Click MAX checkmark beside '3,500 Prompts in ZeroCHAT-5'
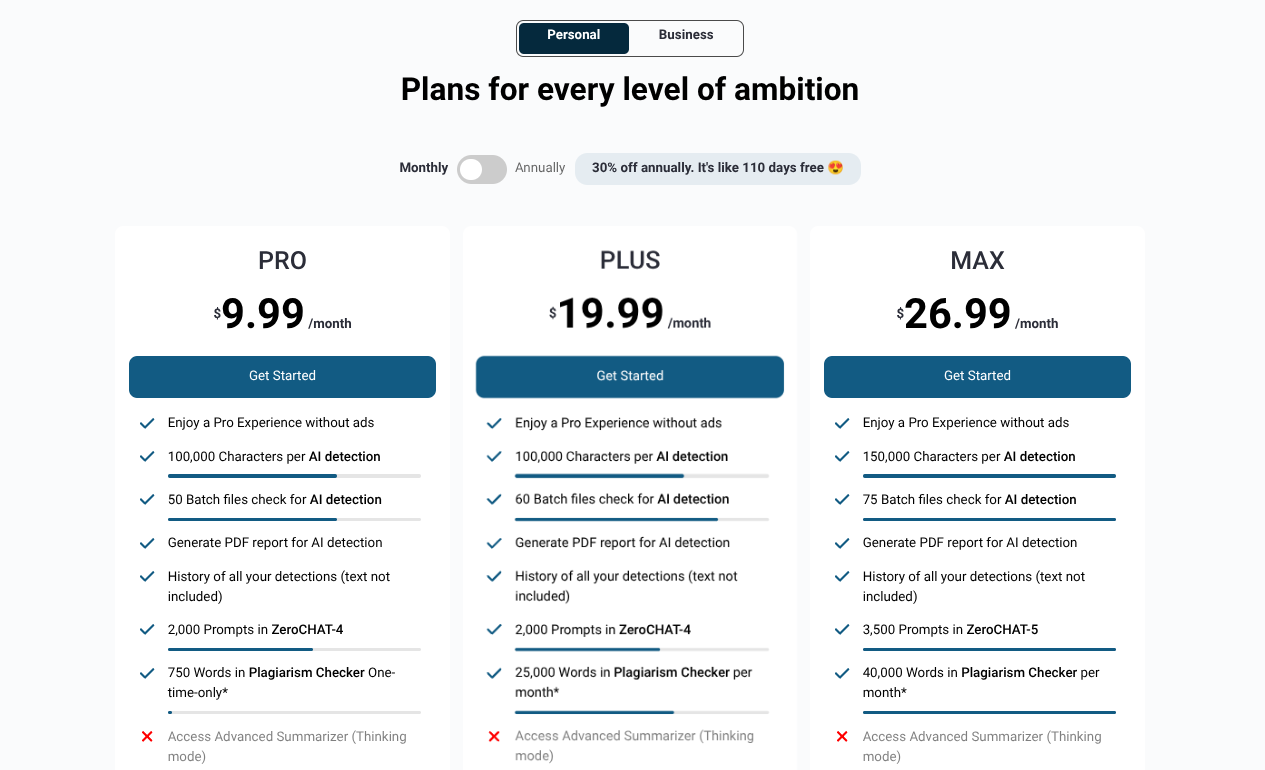 point(842,630)
